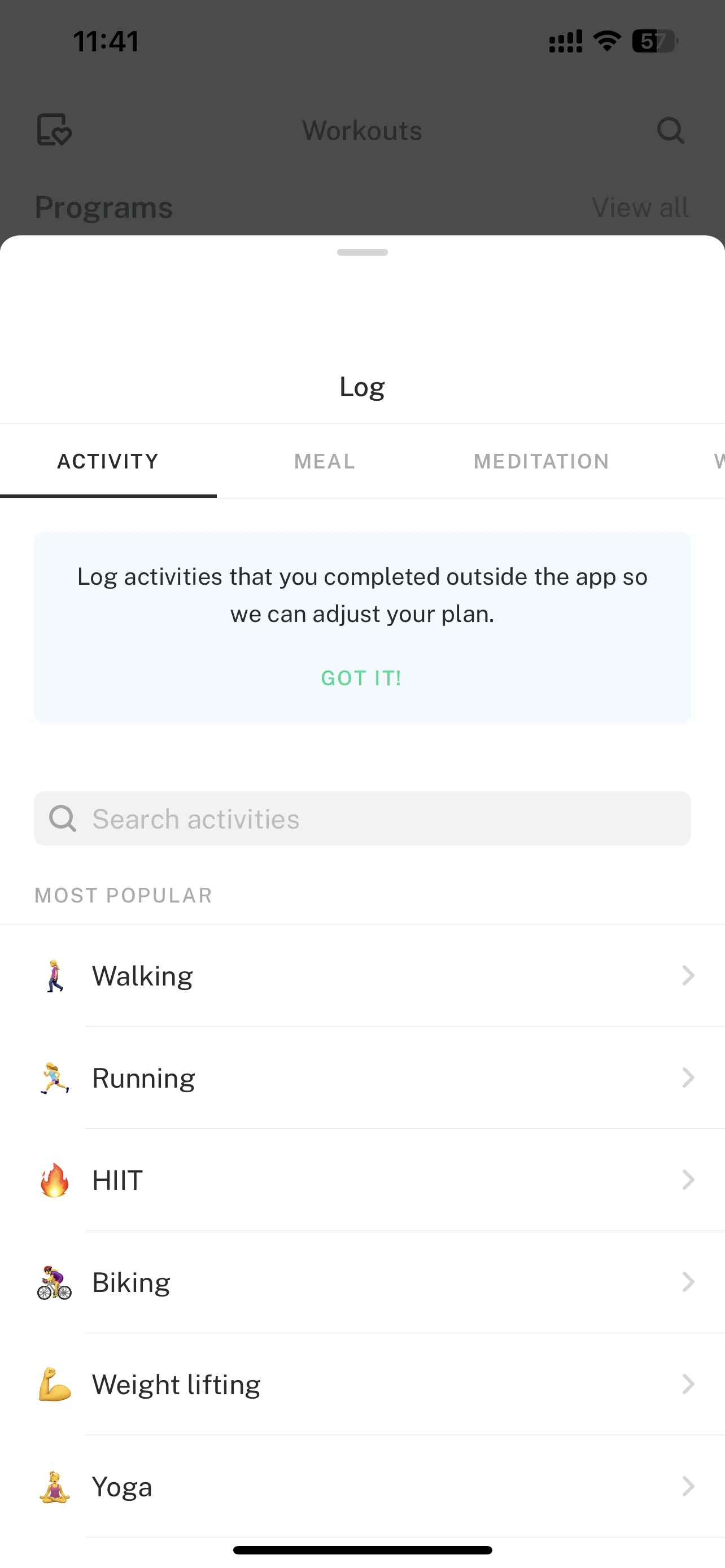This screenshot has width=725, height=1568.
Task: Open View all programs link
Action: coord(640,208)
